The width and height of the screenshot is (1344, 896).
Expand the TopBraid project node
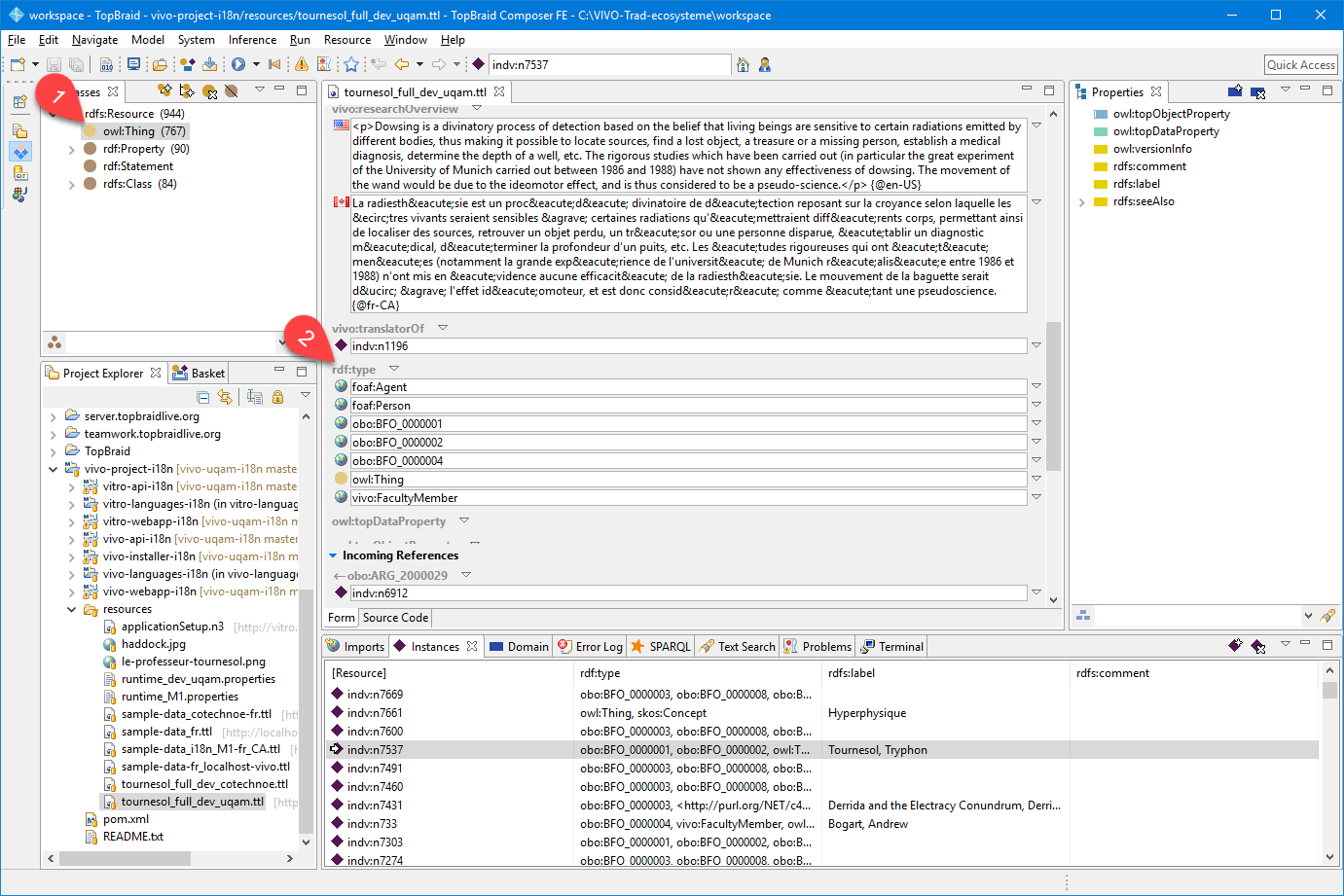[54, 451]
